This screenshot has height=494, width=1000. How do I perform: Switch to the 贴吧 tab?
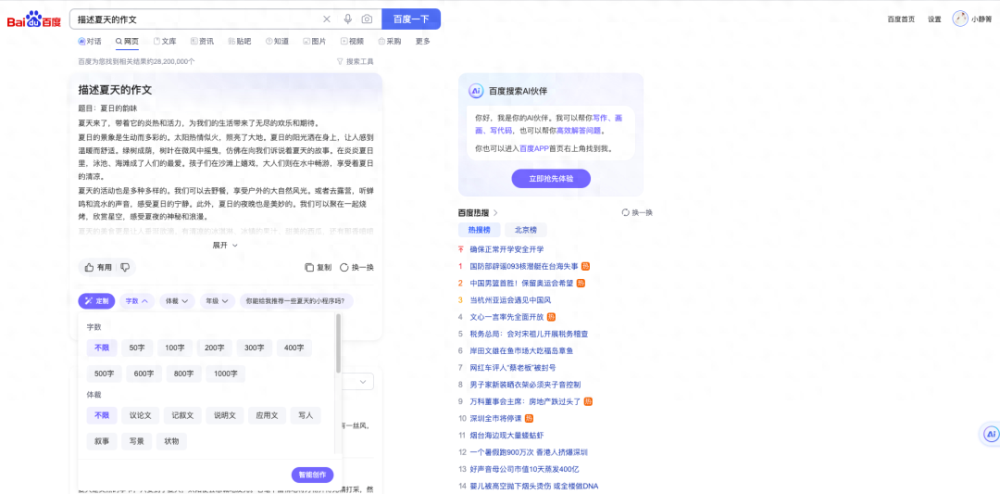click(x=239, y=41)
